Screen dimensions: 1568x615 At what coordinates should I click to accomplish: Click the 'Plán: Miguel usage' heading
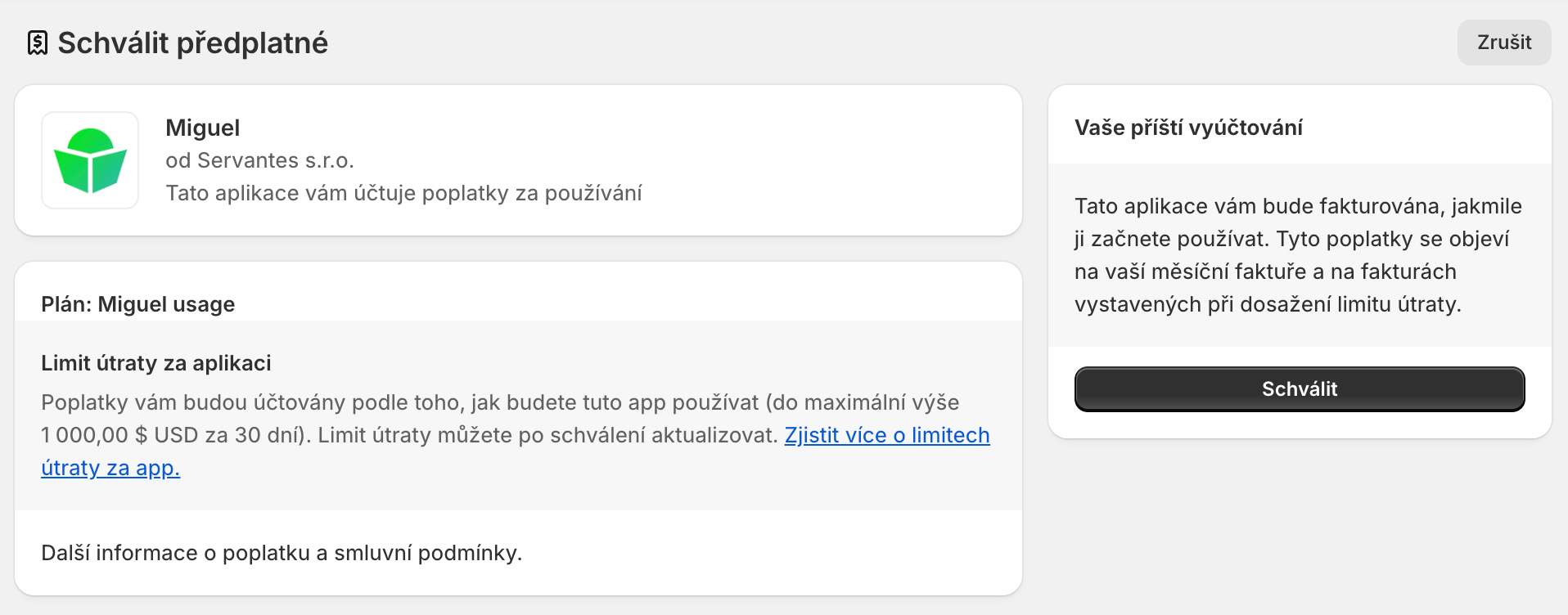pyautogui.click(x=137, y=304)
